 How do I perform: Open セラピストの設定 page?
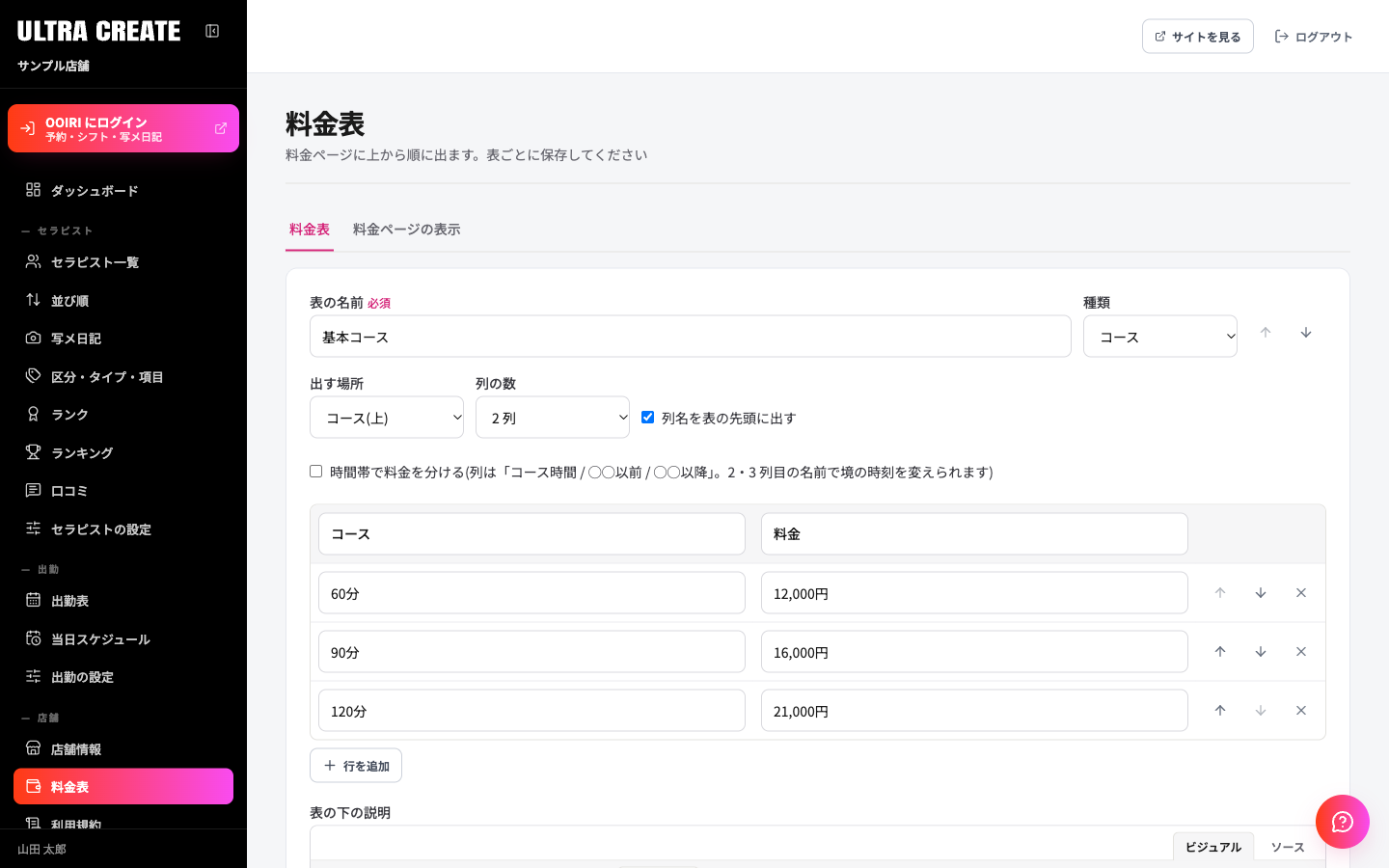[x=123, y=529]
